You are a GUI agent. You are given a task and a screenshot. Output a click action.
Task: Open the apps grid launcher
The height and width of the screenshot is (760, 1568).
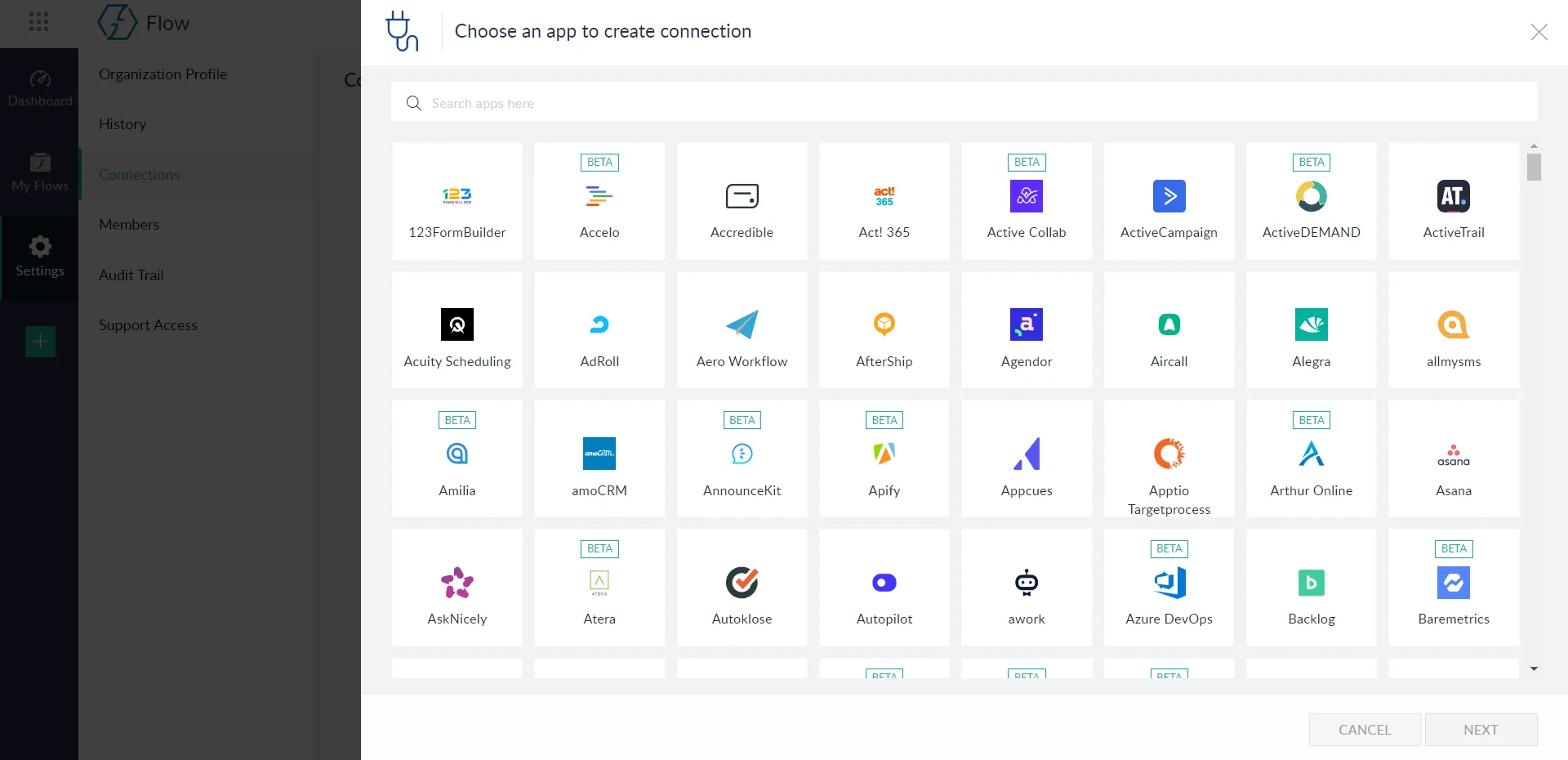point(38,22)
